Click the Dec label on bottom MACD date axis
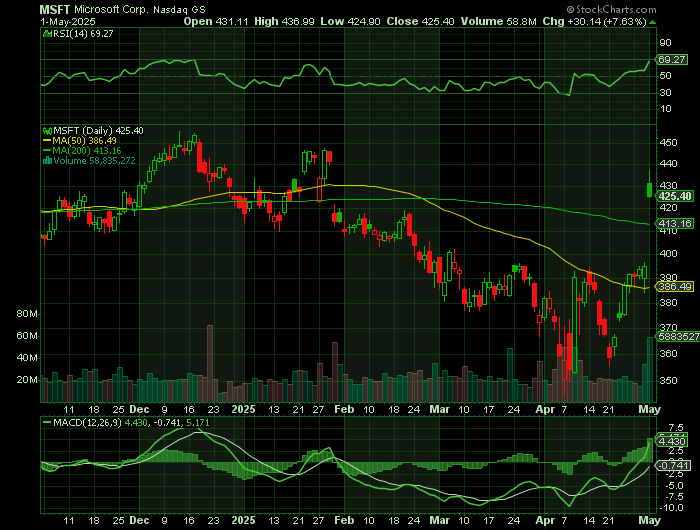Screen dimensions: 700x530 139,520
